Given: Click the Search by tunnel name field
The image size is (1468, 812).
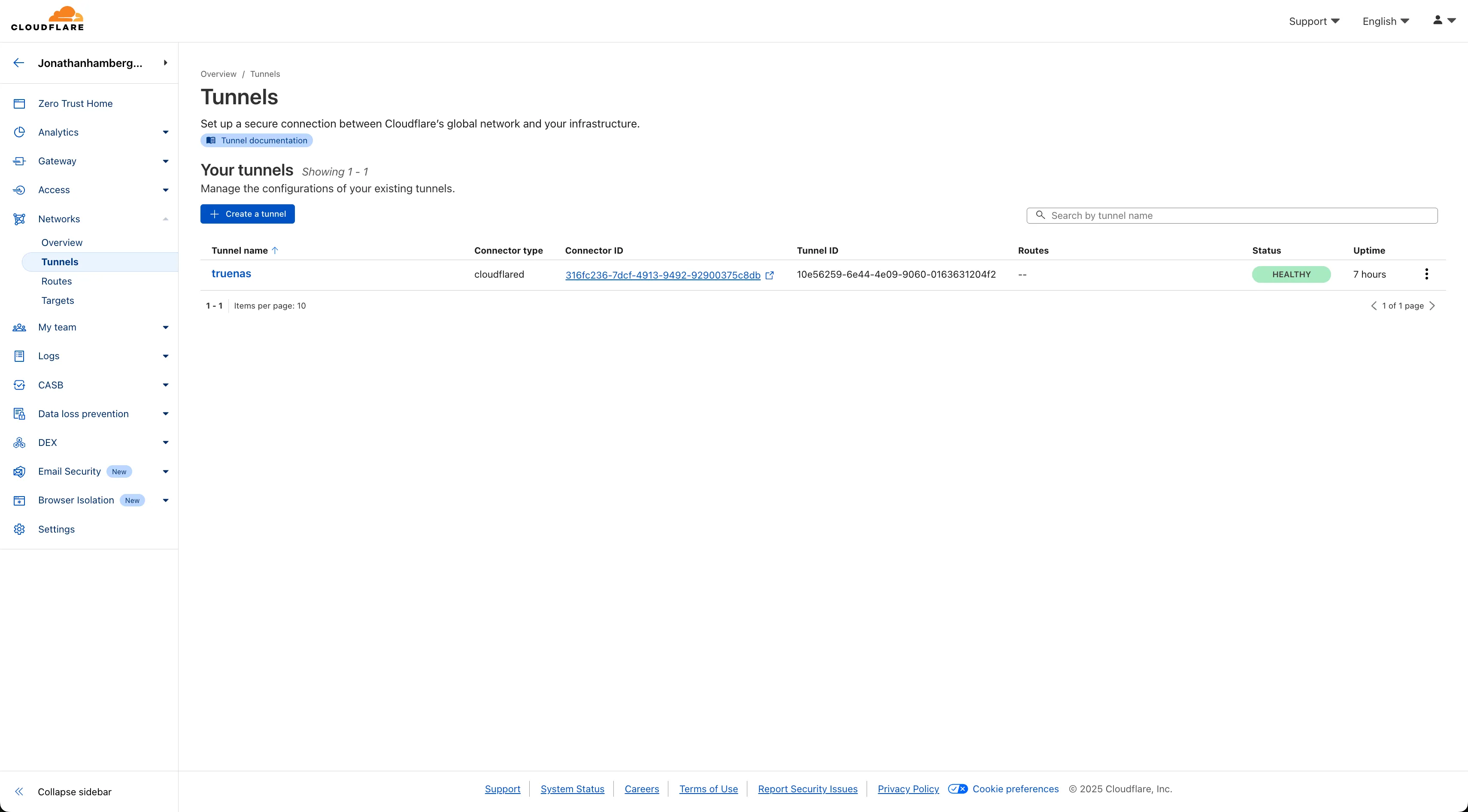Looking at the screenshot, I should [x=1232, y=215].
